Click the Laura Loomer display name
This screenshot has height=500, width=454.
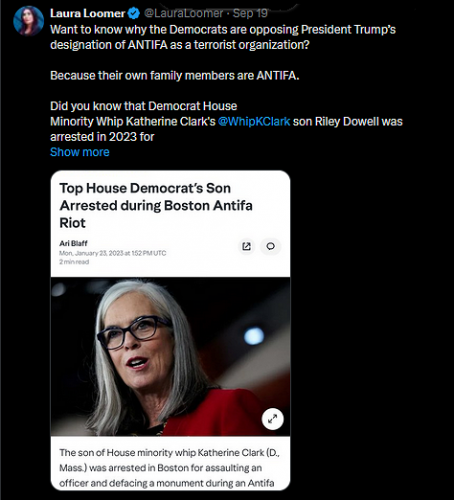click(88, 13)
